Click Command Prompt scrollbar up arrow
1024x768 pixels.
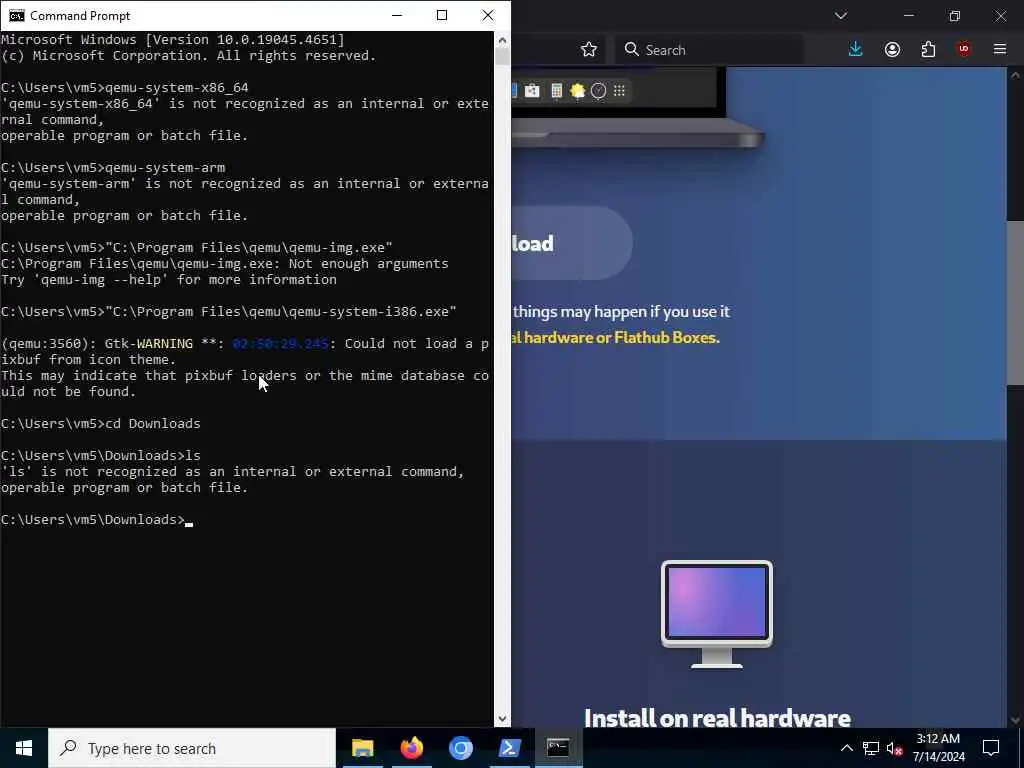coord(502,40)
